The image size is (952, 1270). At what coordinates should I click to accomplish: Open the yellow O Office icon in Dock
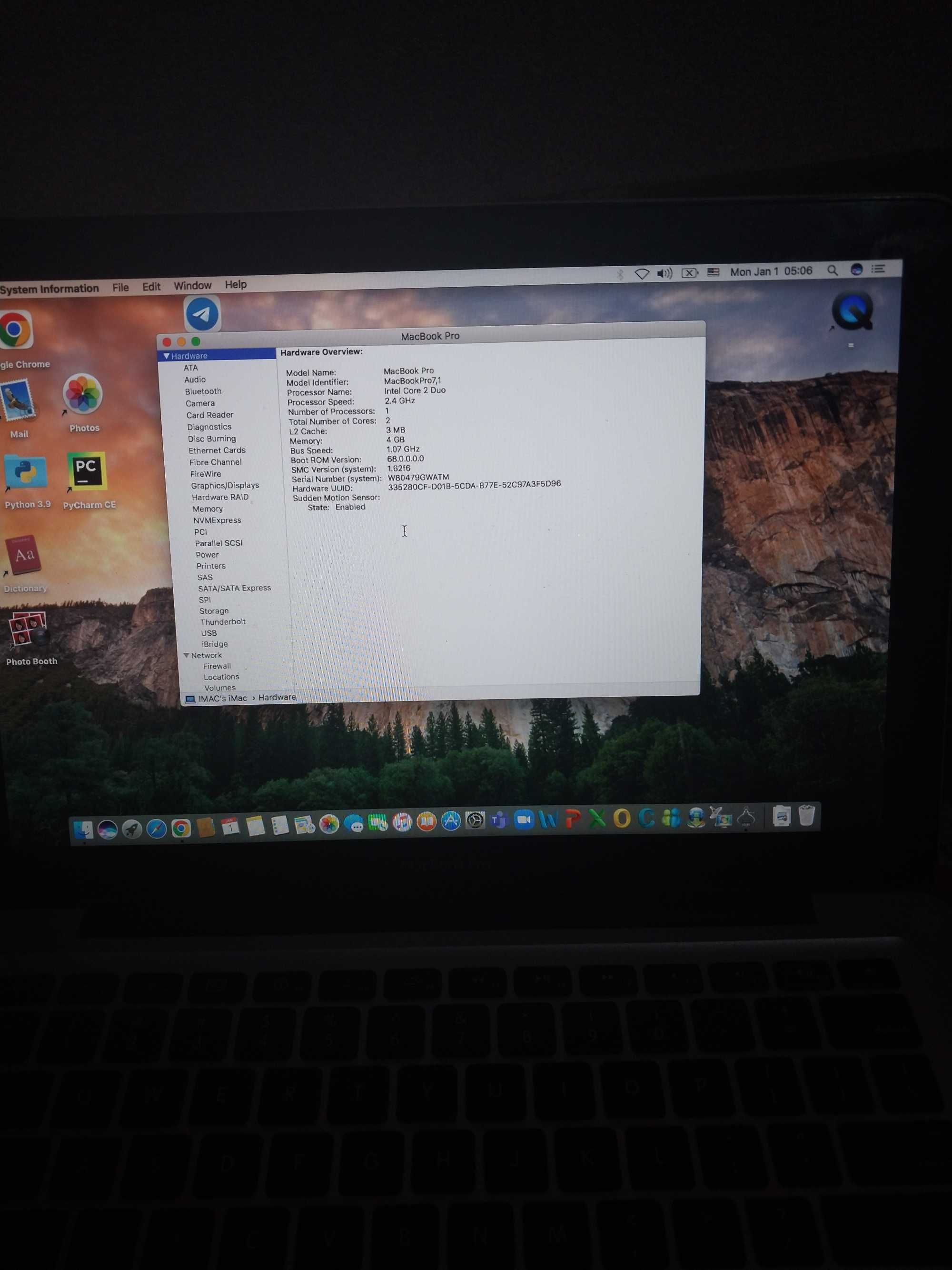622,818
